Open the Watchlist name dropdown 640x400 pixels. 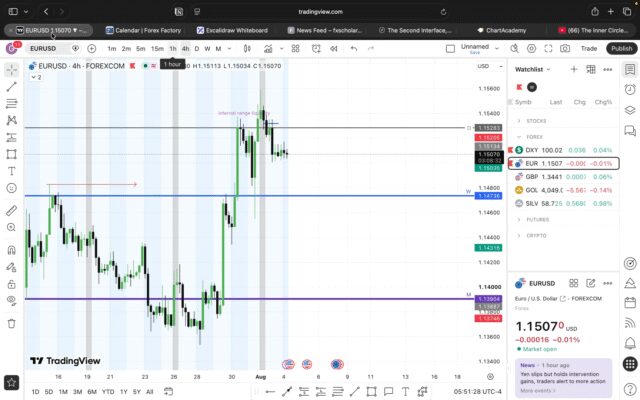point(533,69)
